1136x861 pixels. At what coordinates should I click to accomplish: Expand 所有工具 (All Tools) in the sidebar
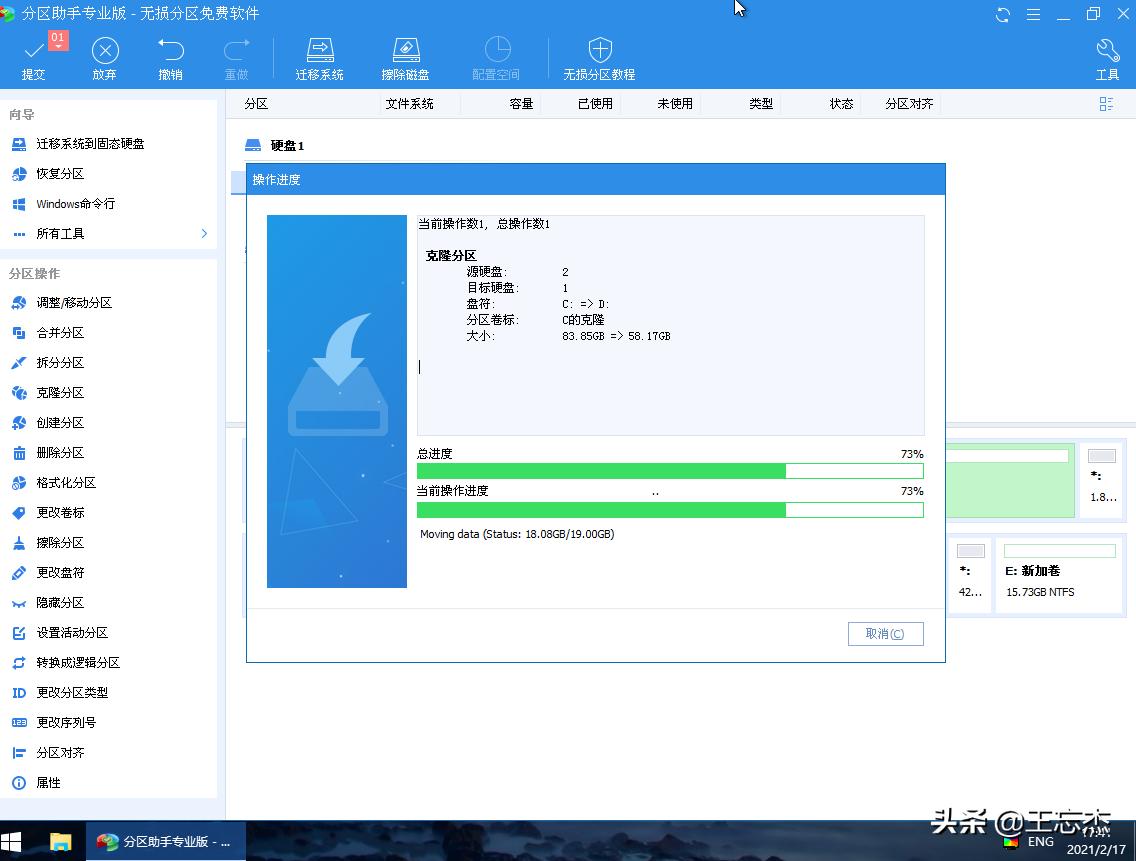tap(63, 233)
